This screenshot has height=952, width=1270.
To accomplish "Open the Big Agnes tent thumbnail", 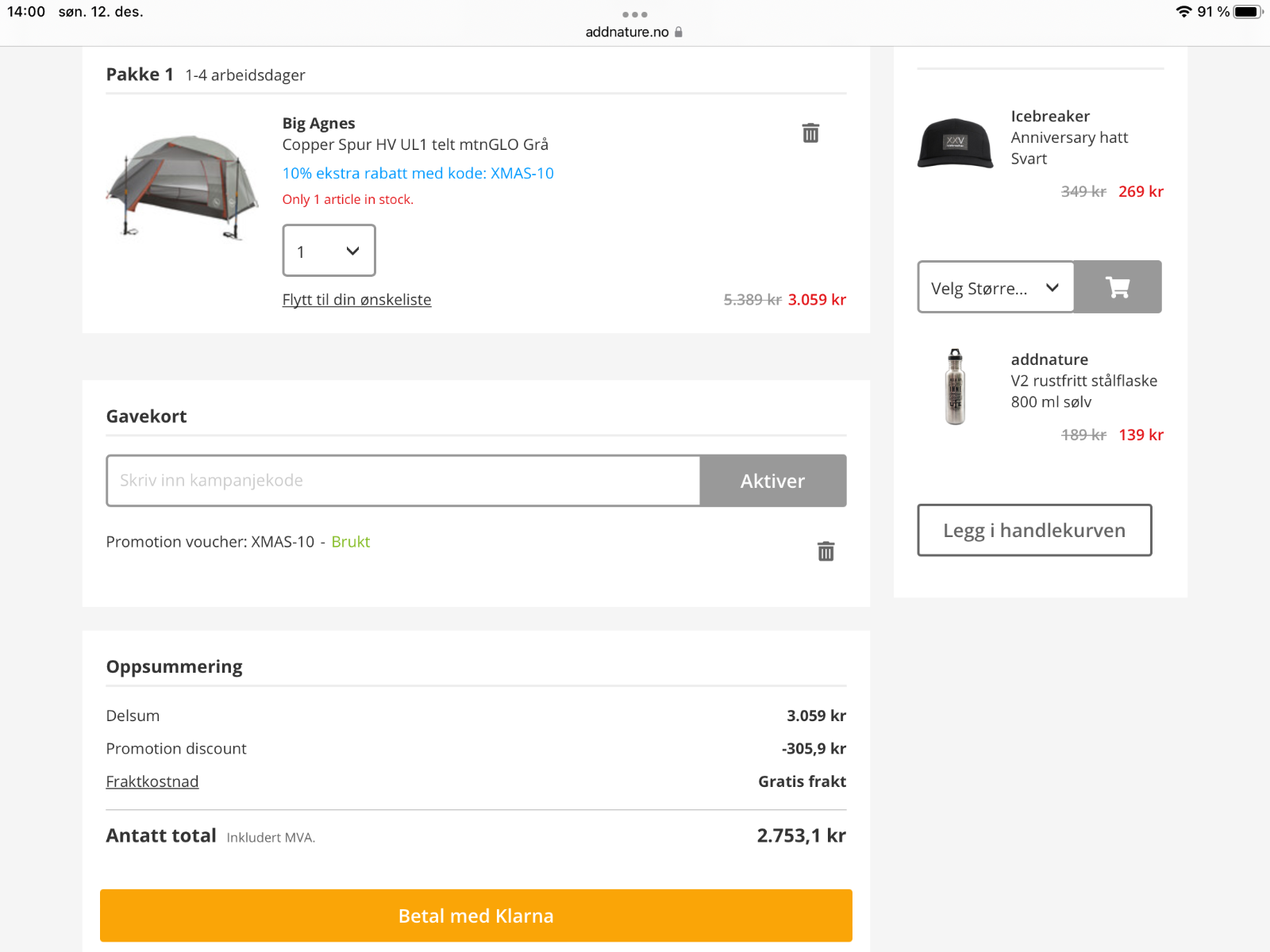I will pos(183,186).
